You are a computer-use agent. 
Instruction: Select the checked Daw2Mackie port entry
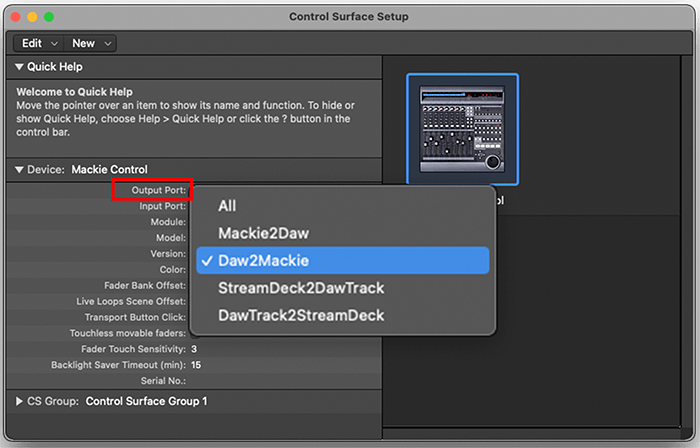pos(343,261)
